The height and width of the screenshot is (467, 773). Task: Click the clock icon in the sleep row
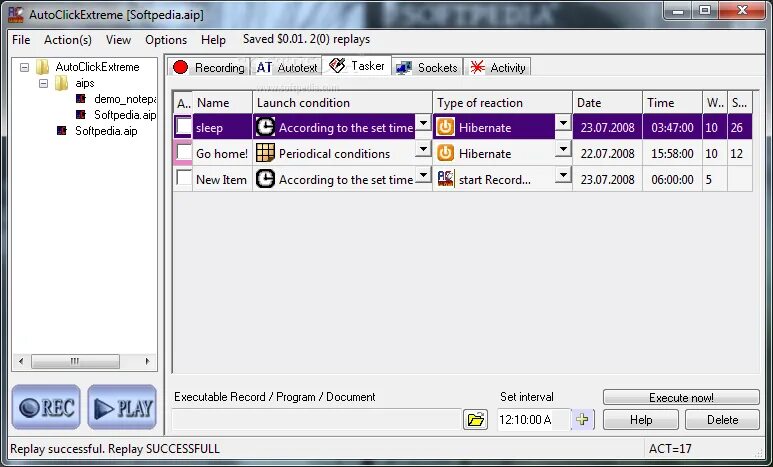pyautogui.click(x=265, y=127)
